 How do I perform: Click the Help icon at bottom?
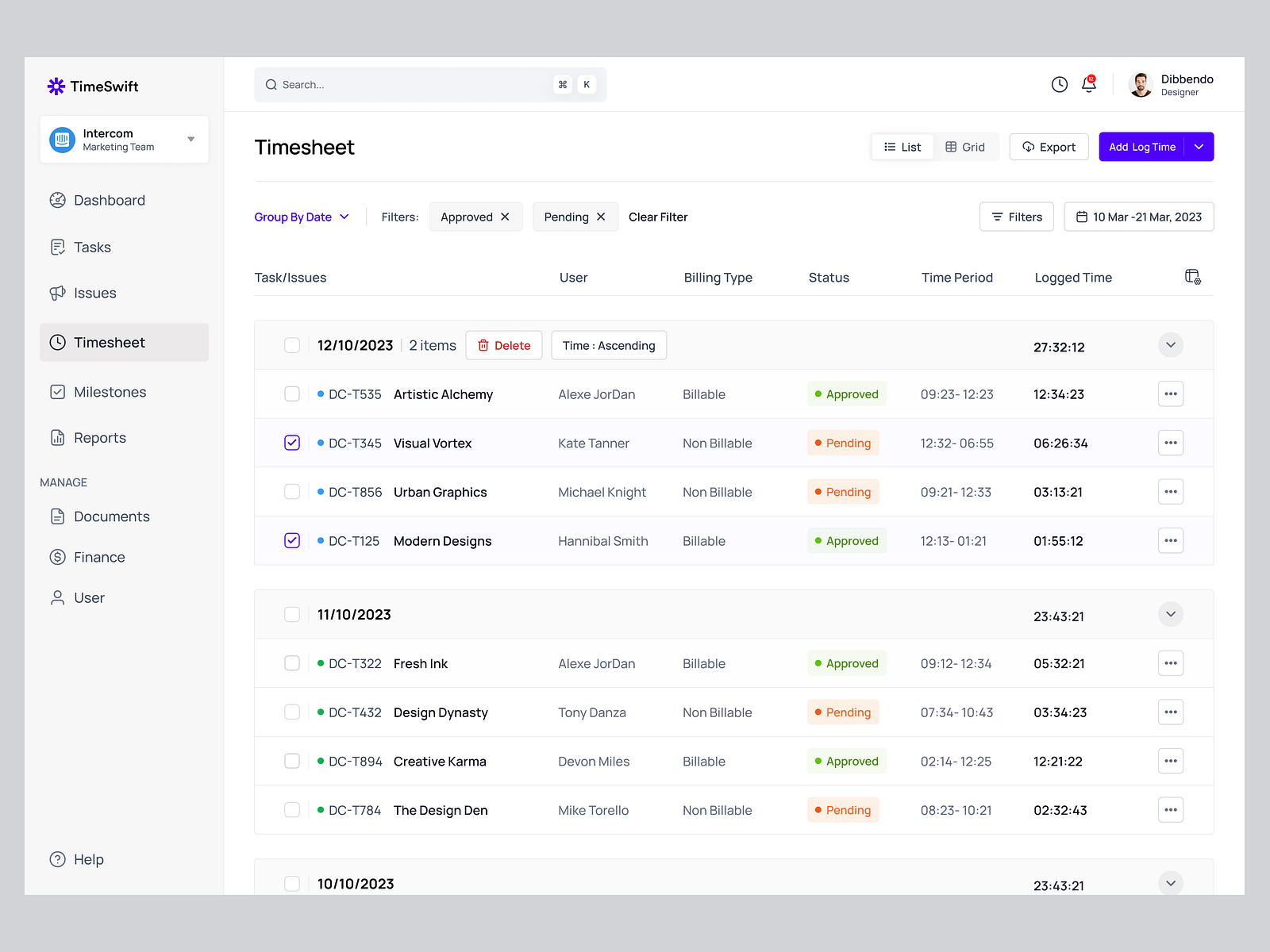pos(57,859)
